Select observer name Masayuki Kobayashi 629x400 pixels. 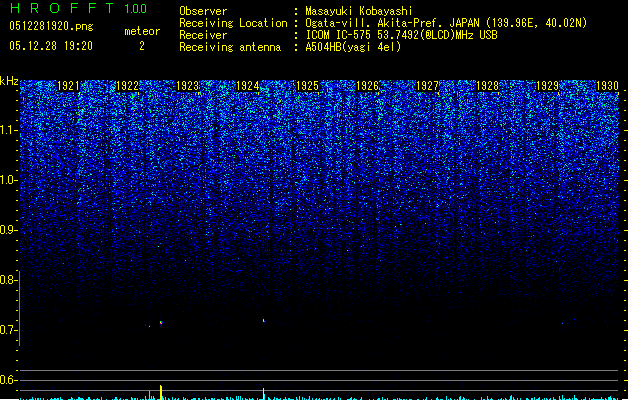[x=359, y=11]
